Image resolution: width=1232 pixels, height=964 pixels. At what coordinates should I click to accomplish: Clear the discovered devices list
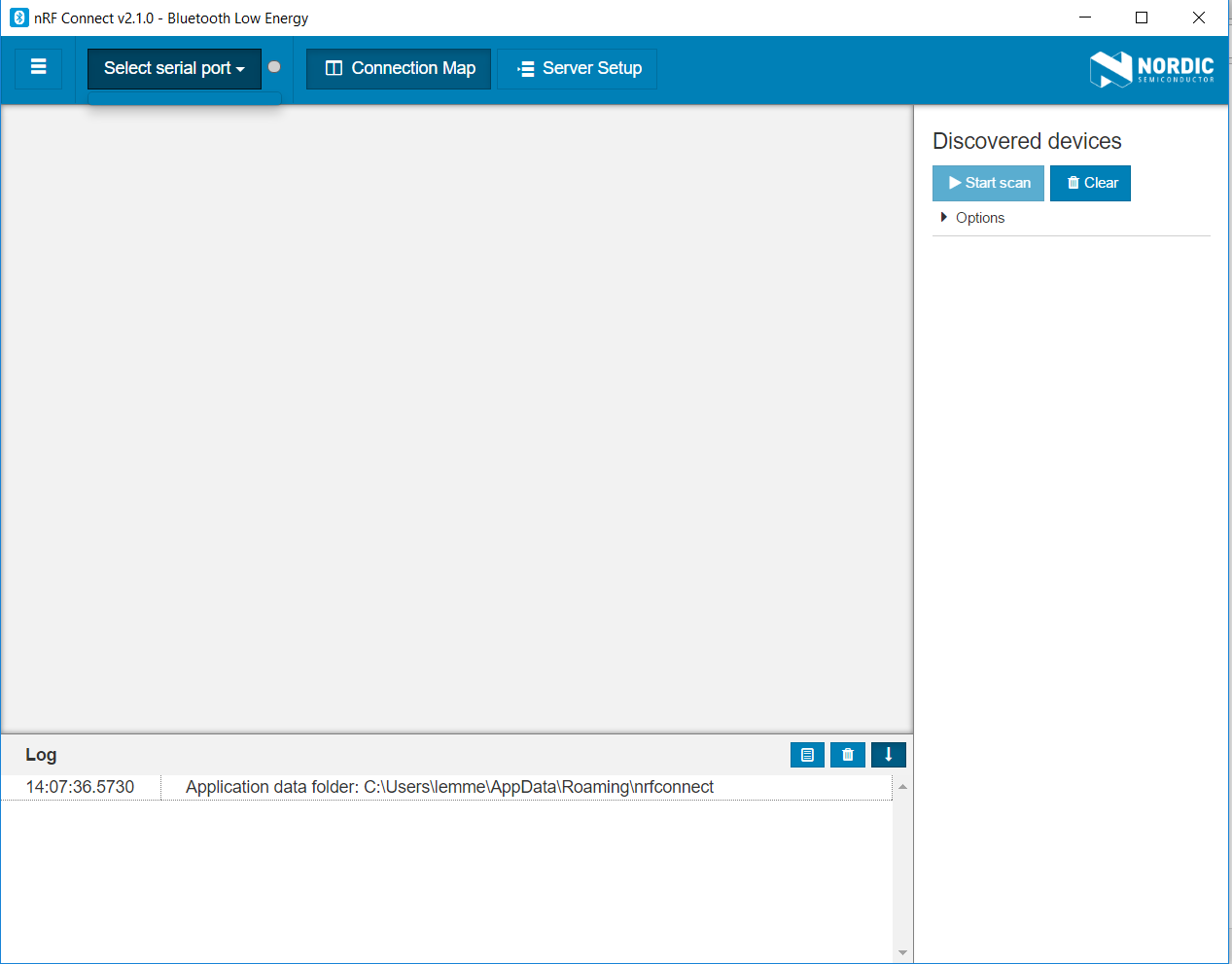(x=1090, y=183)
